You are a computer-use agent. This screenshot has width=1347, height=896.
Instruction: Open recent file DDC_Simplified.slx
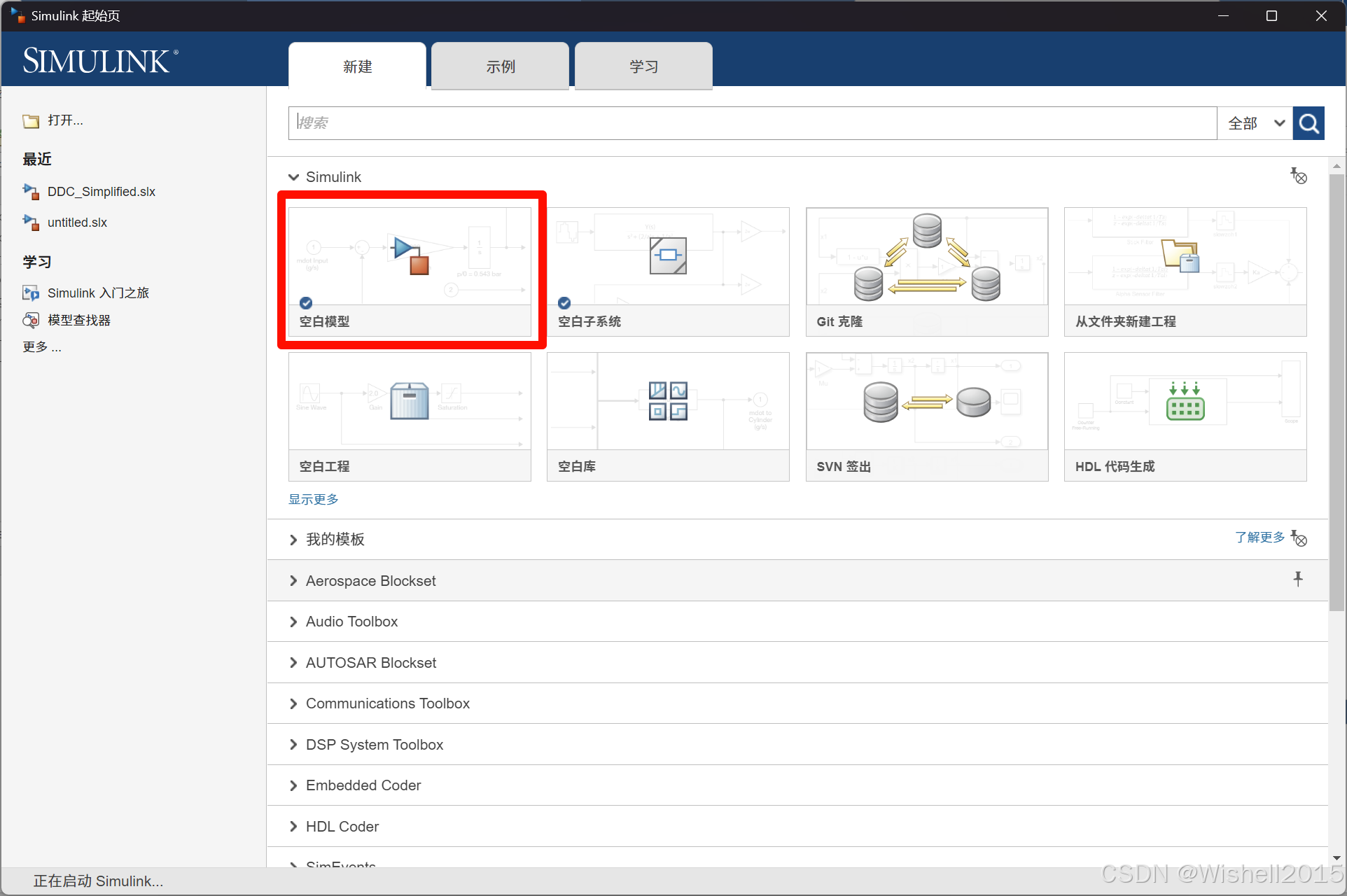point(101,192)
